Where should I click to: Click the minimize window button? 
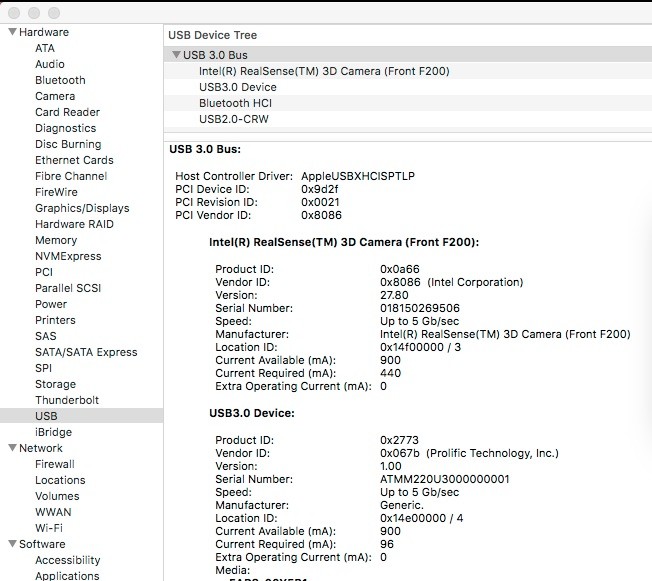(34, 13)
